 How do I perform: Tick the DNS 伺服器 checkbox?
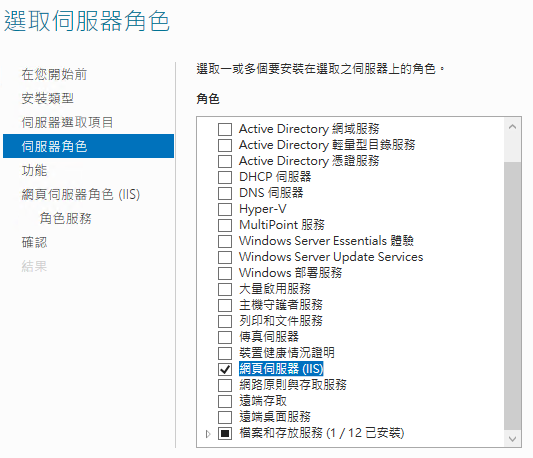coord(225,193)
